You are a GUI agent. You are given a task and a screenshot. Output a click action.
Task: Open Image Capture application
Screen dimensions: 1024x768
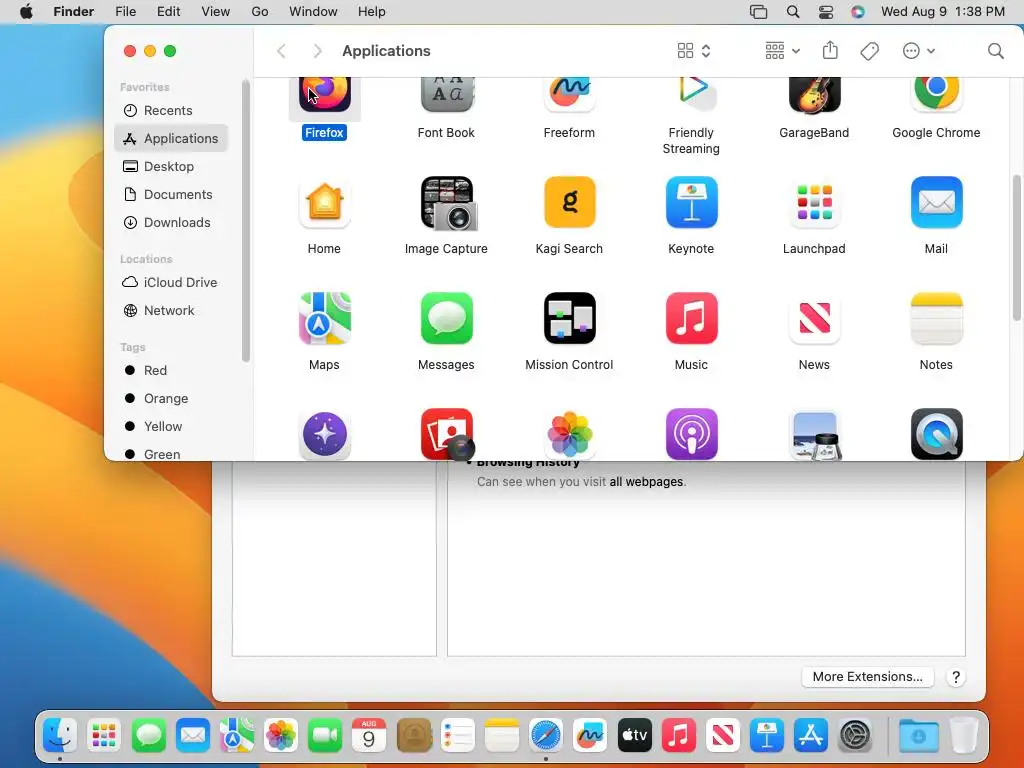click(x=447, y=203)
